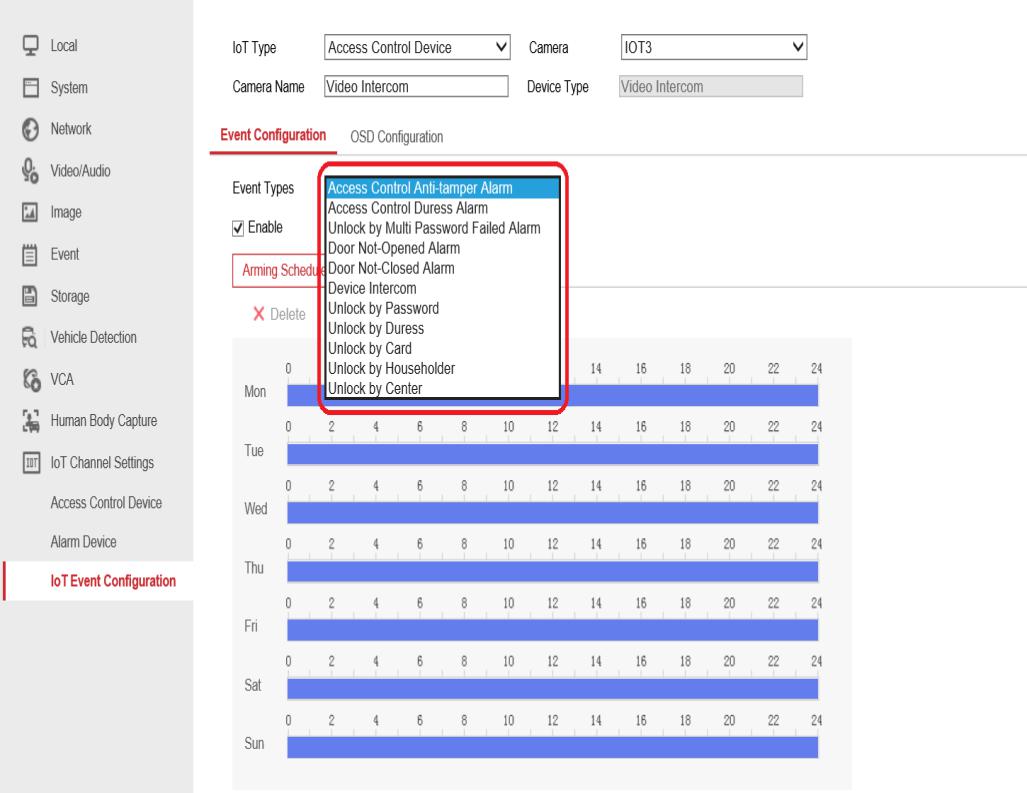1027x793 pixels.
Task: Click the Camera Name input field
Action: [x=416, y=87]
